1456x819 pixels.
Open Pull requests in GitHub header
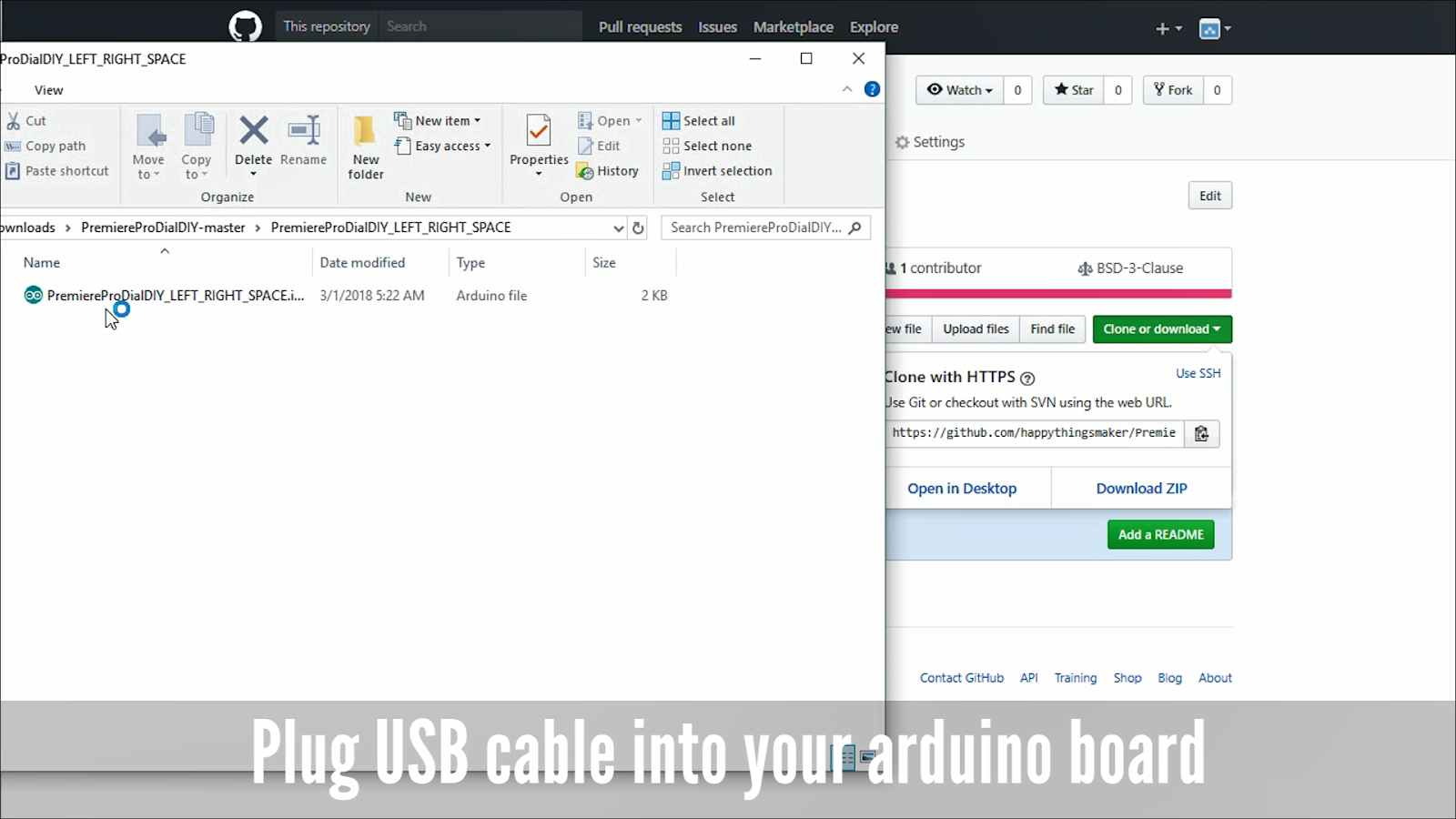[640, 27]
